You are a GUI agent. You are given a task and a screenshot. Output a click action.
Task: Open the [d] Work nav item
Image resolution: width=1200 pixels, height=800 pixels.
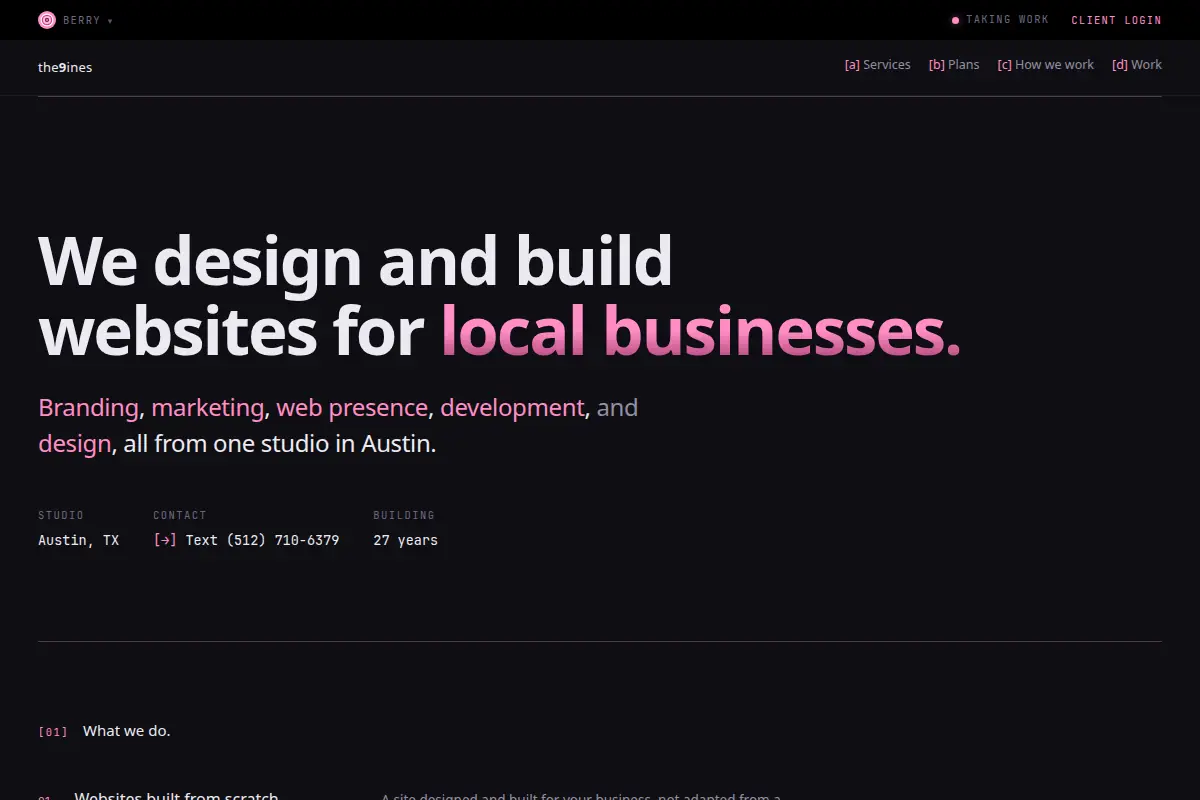1136,65
